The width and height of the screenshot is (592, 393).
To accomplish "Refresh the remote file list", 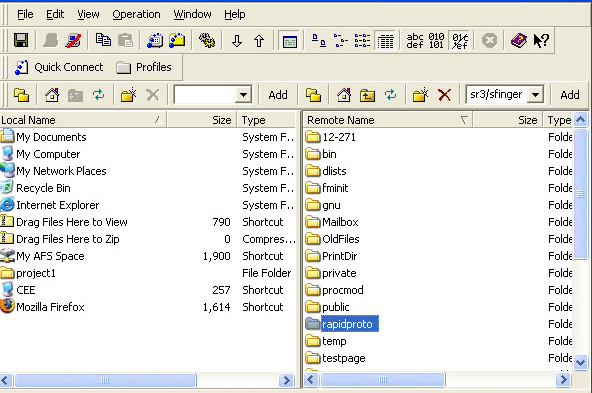I will [390, 95].
